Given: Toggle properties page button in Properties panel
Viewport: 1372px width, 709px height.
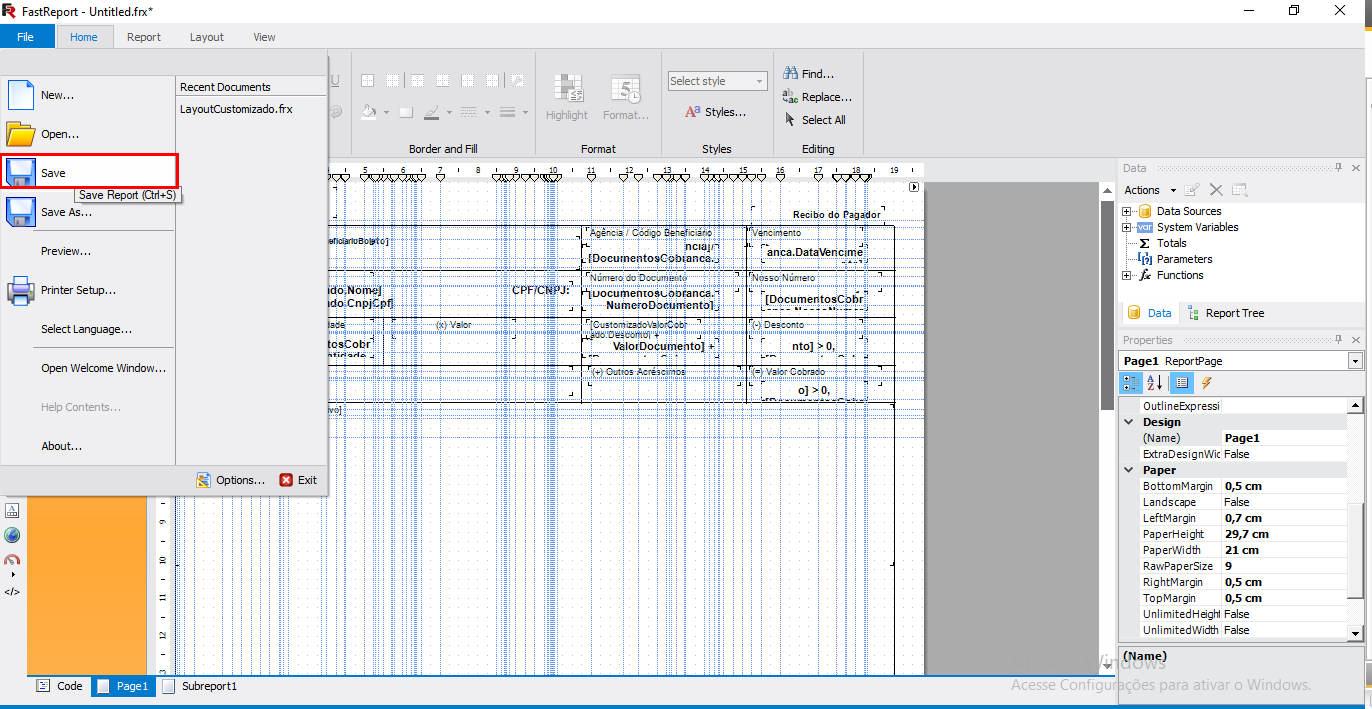Looking at the screenshot, I should click(1181, 383).
